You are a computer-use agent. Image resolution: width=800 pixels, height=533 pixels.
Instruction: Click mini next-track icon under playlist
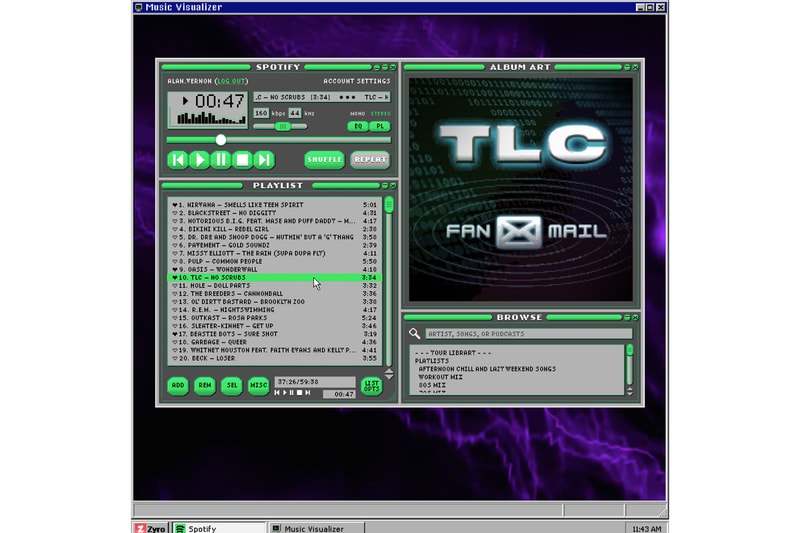coord(308,393)
